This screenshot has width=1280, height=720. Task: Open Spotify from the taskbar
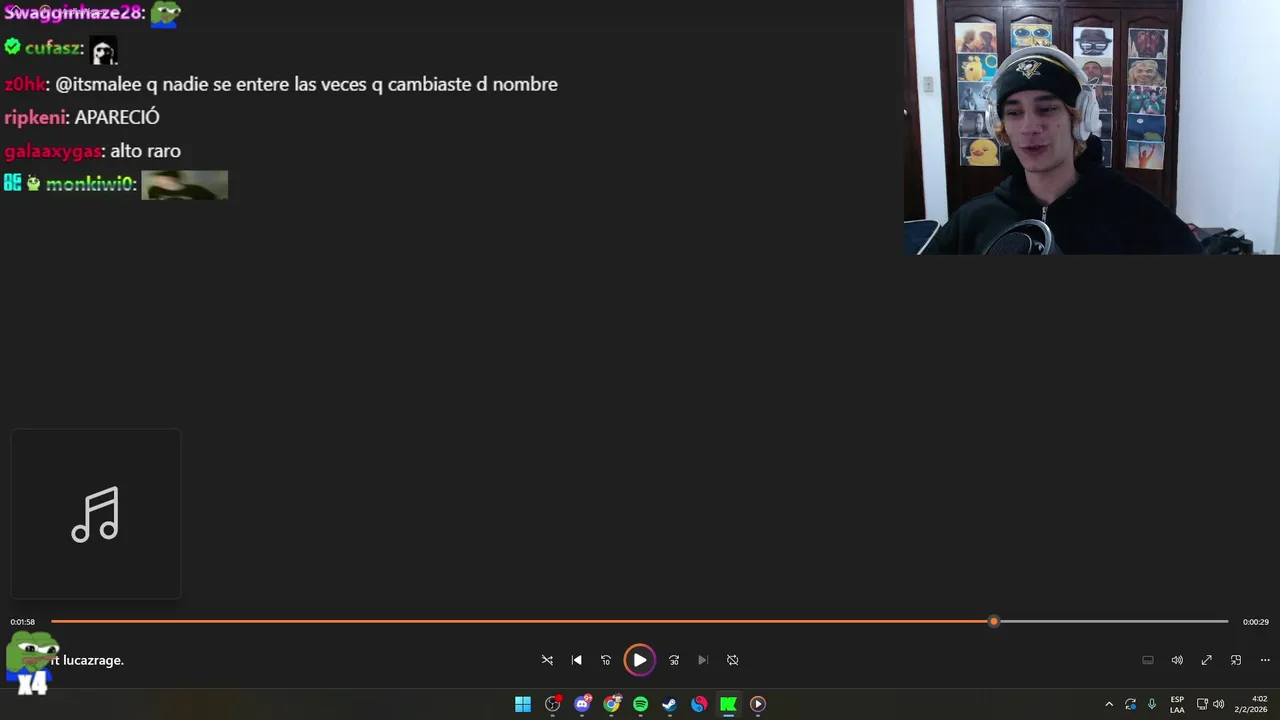coord(641,704)
